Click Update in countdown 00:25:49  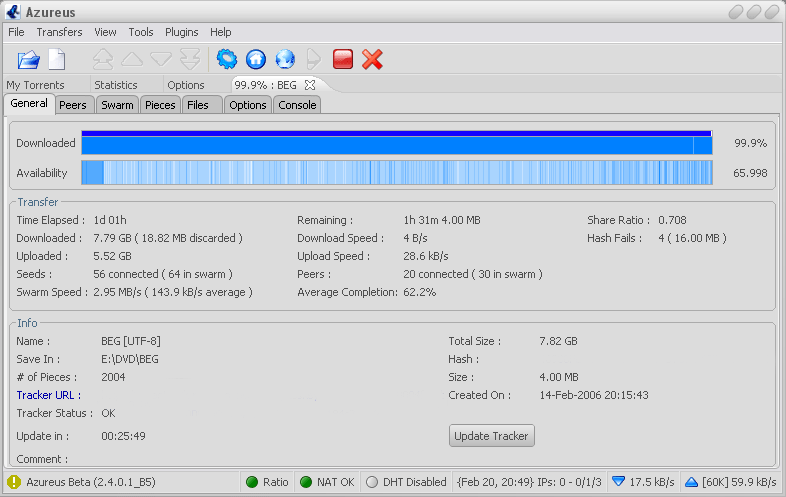[x=123, y=436]
